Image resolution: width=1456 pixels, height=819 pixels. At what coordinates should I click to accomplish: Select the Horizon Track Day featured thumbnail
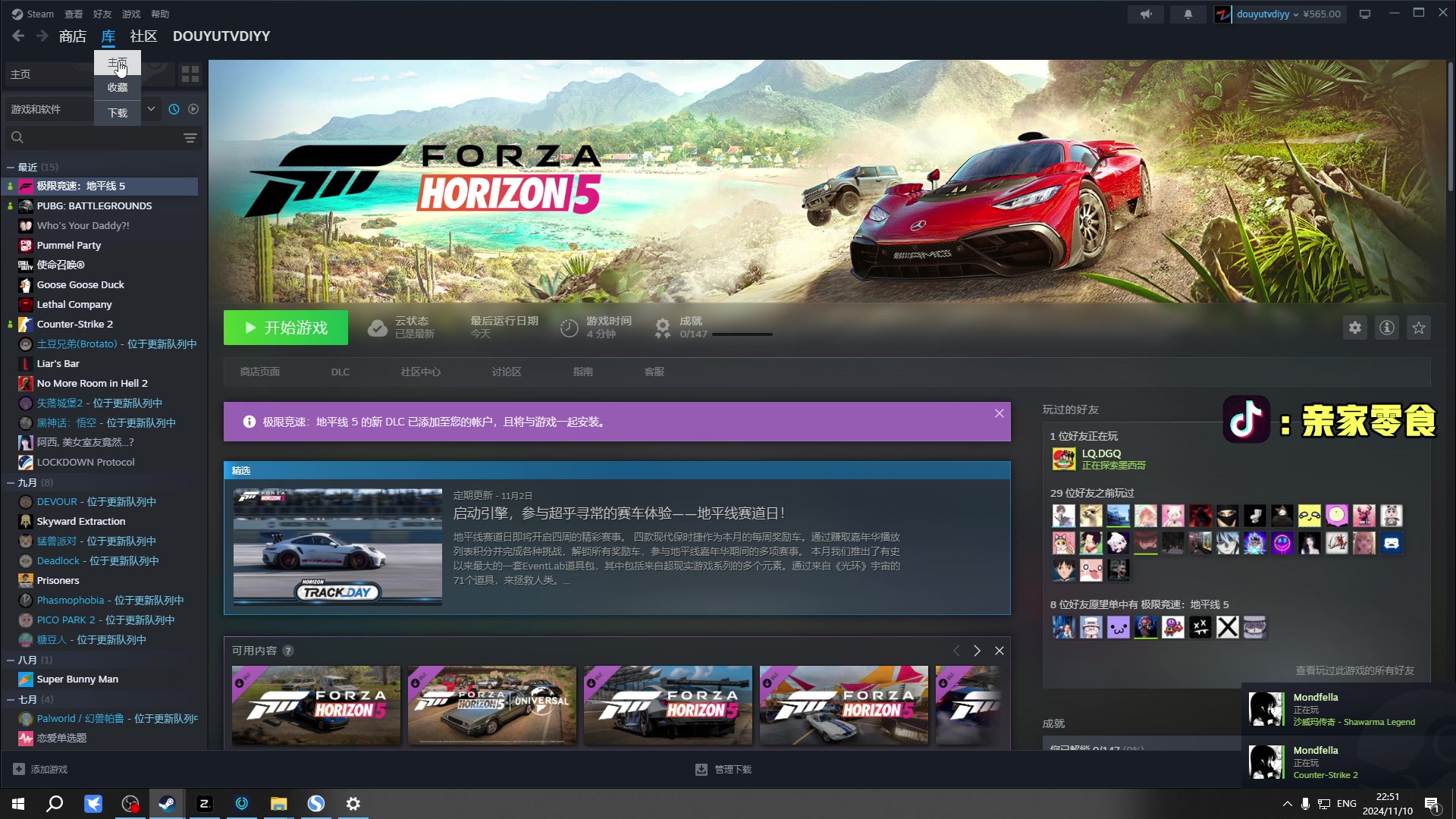[x=337, y=548]
